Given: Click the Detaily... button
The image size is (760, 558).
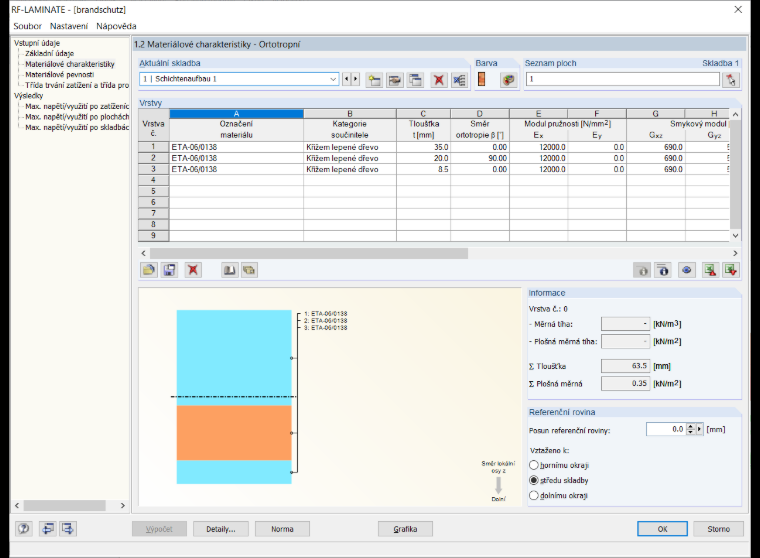Looking at the screenshot, I should pyautogui.click(x=221, y=529).
